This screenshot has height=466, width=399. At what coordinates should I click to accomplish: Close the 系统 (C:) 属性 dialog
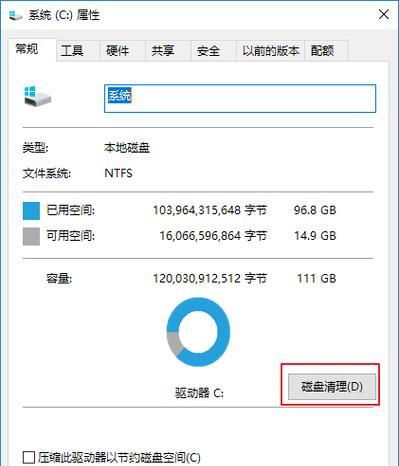click(384, 14)
